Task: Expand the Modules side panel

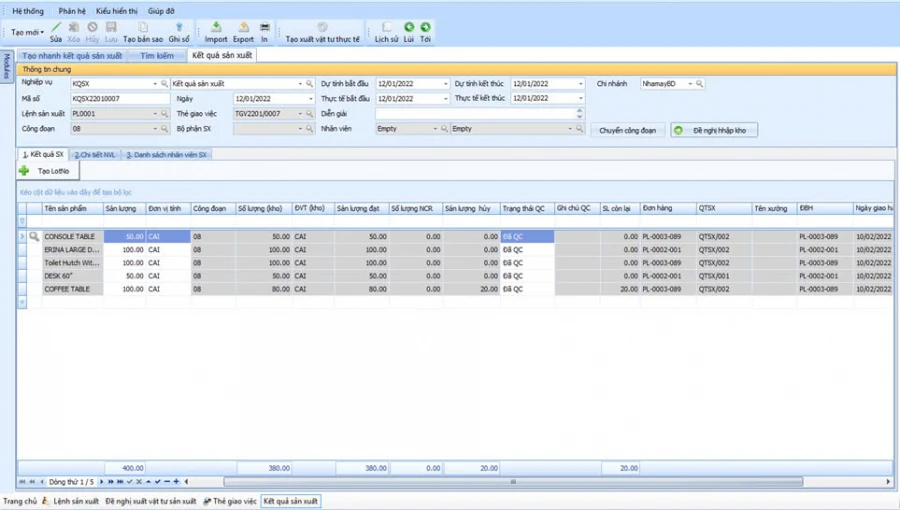Action: click(x=7, y=66)
